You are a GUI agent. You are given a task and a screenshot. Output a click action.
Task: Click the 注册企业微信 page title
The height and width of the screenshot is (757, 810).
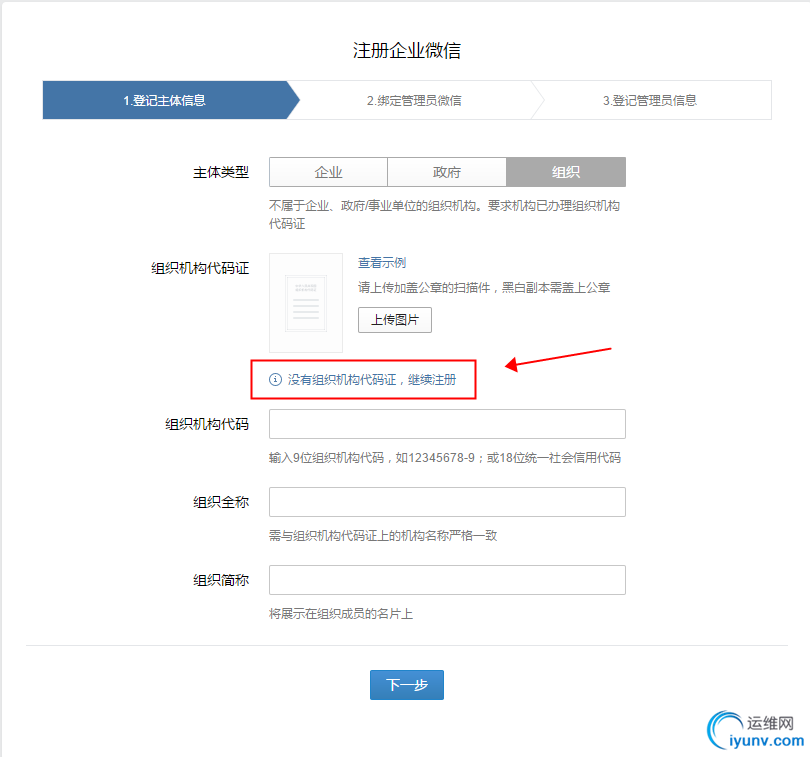click(x=407, y=51)
